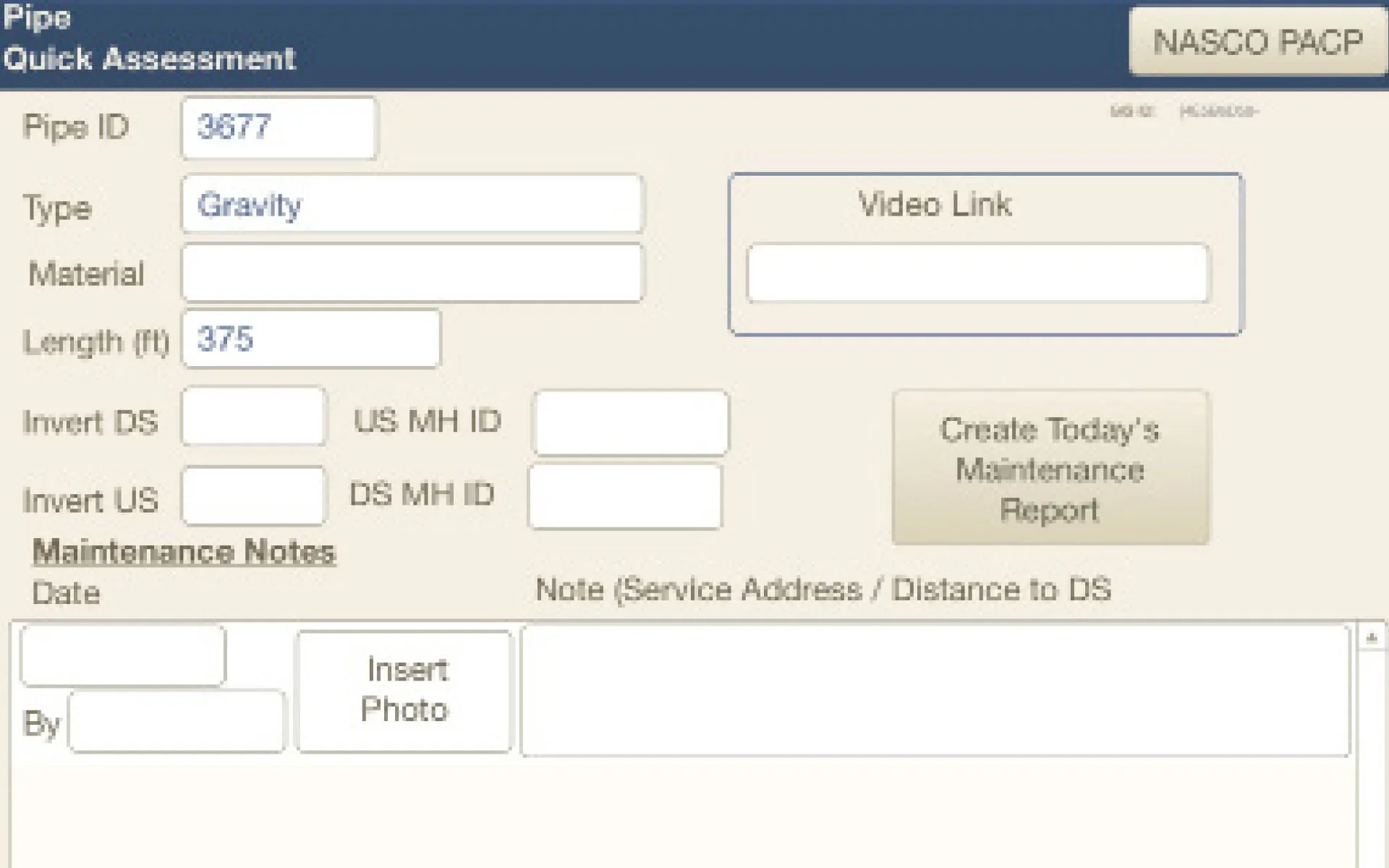Screen dimensions: 1389x868
Task: Click the scroll up arrow in notes list
Action: [x=1370, y=638]
